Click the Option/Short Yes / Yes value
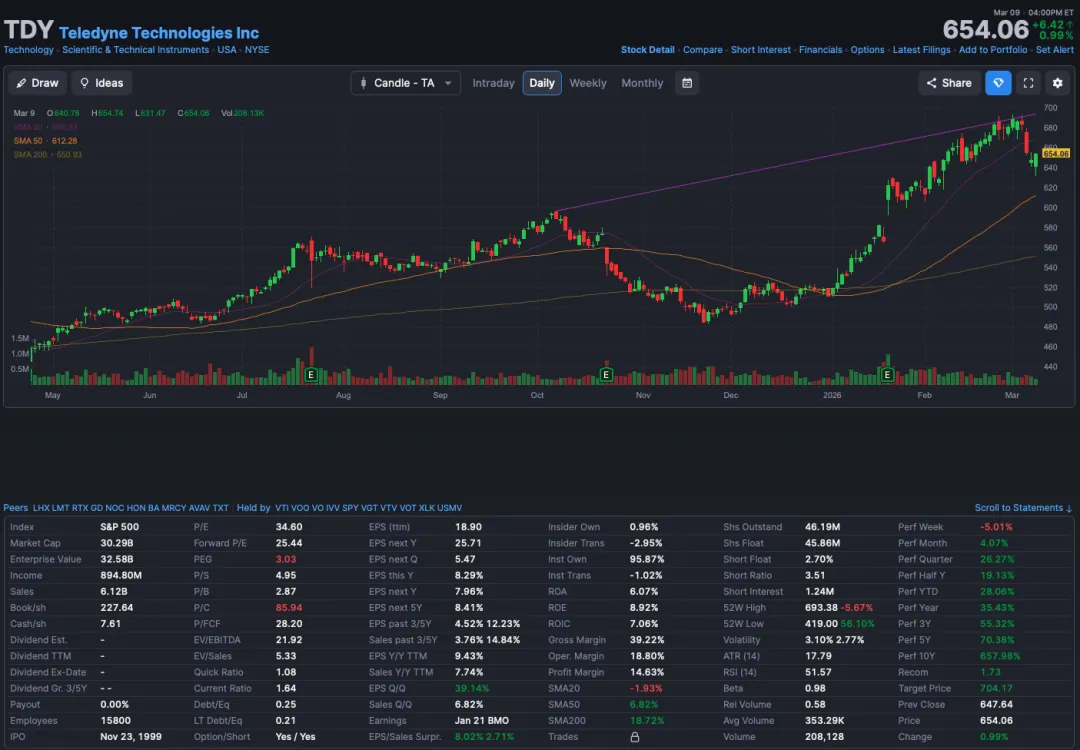Screen dimensions: 1080x750 click(295, 737)
